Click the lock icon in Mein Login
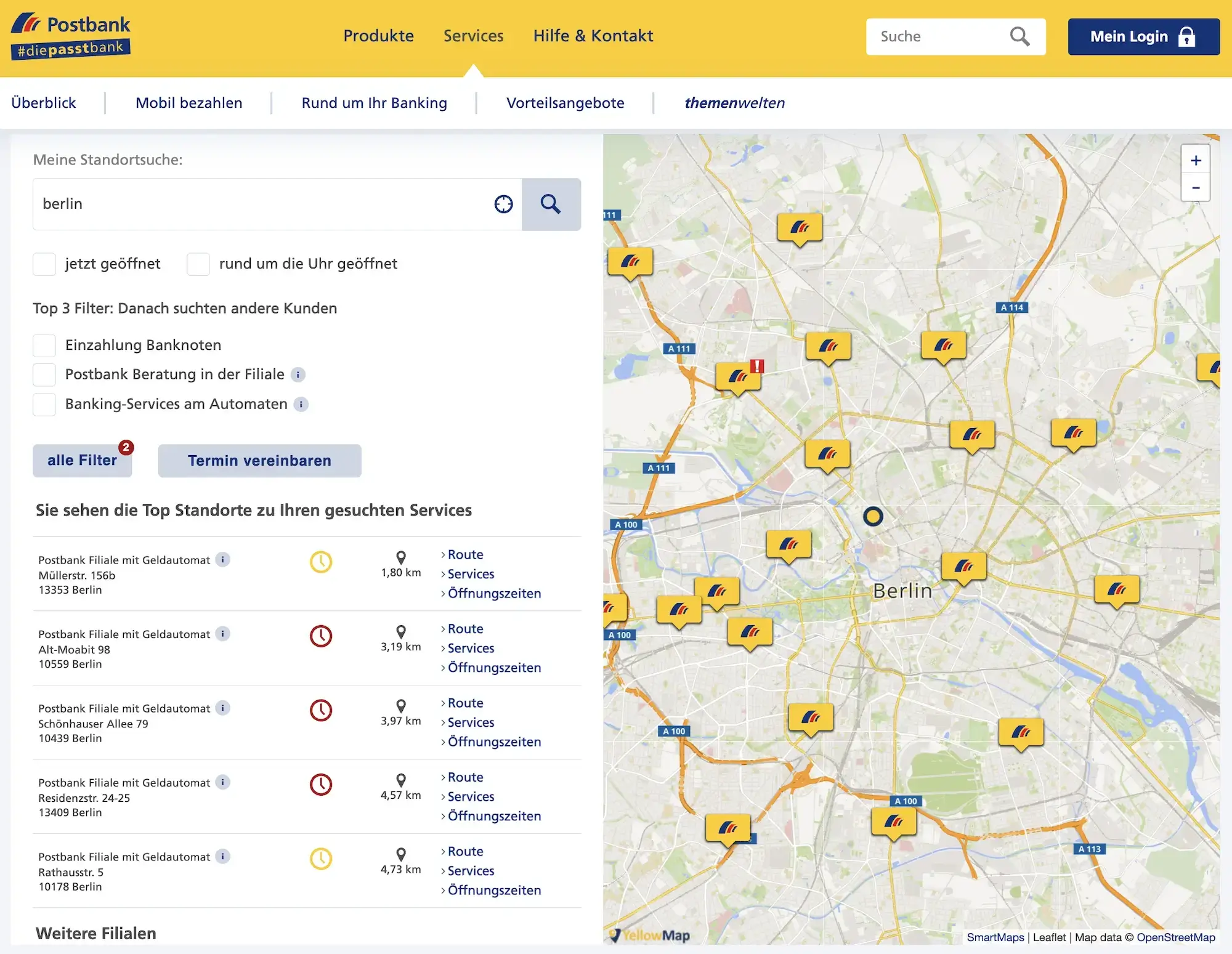1232x954 pixels. (x=1186, y=37)
